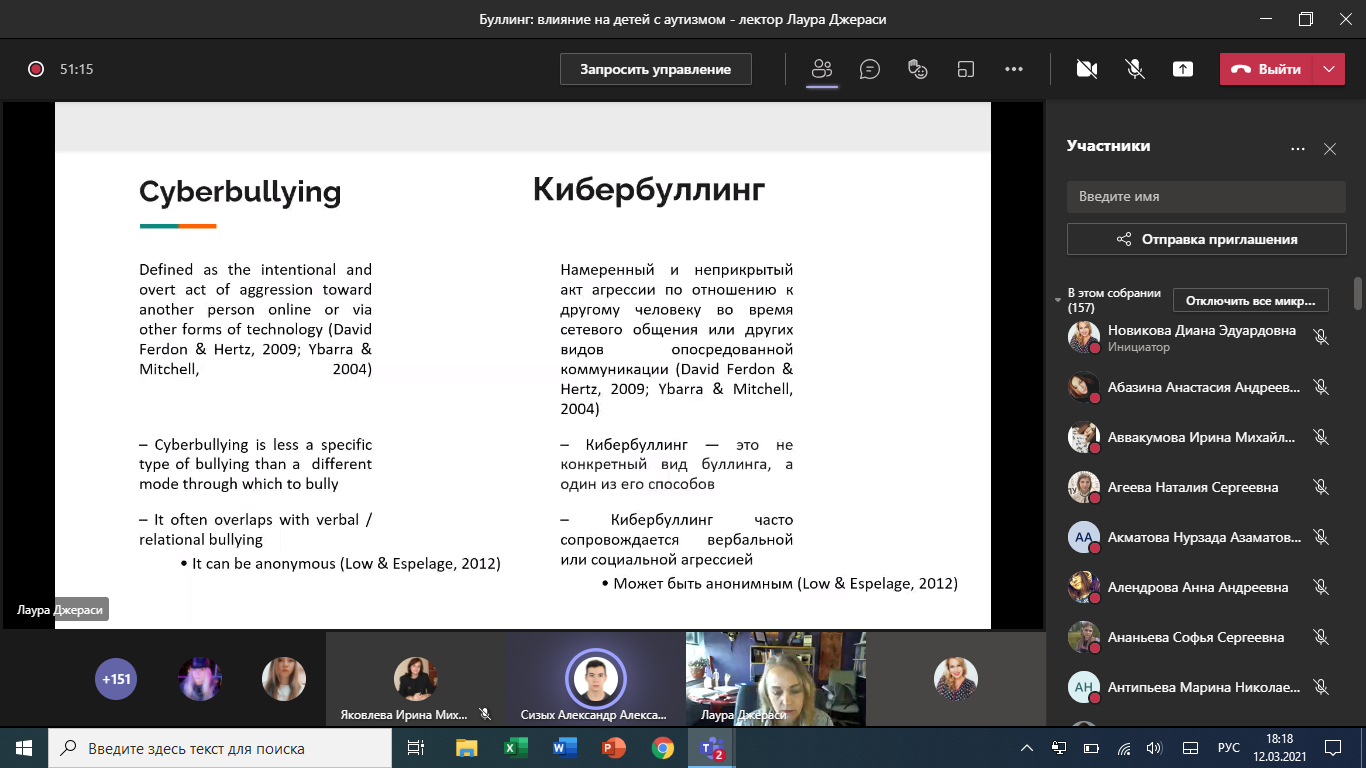Toggle mic for Новикова Диана Эдуардовна

(x=1321, y=337)
